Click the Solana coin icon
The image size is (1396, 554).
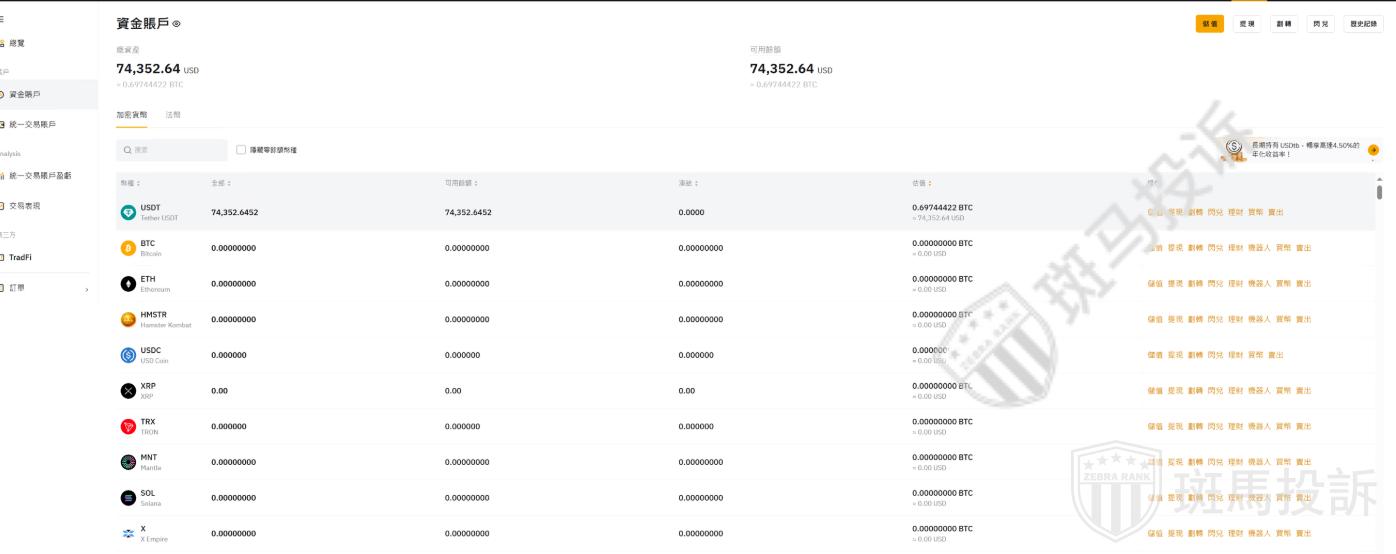[128, 498]
